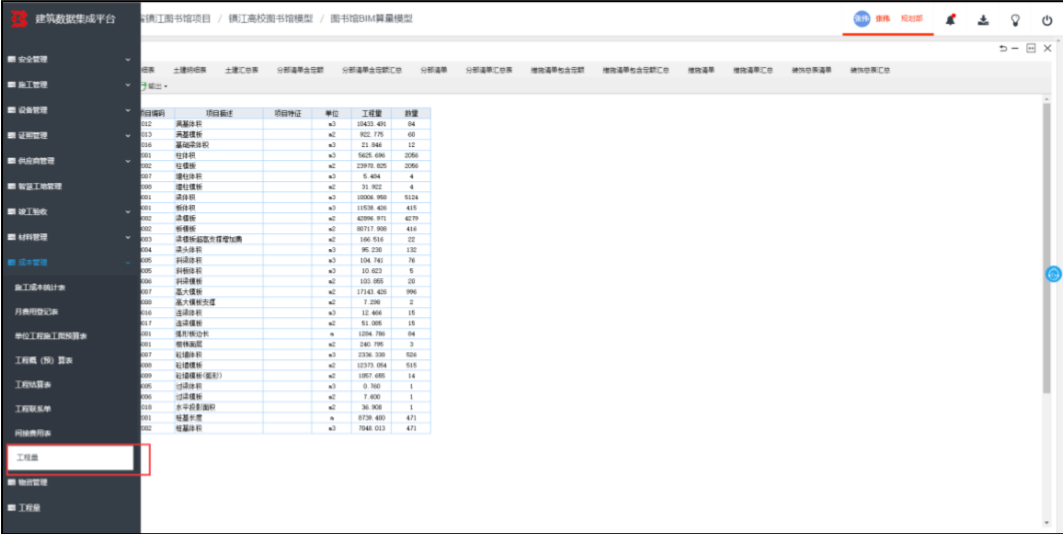Switch to the 土建汇总表 tab
Image resolution: width=1063 pixels, height=534 pixels.
click(x=241, y=70)
